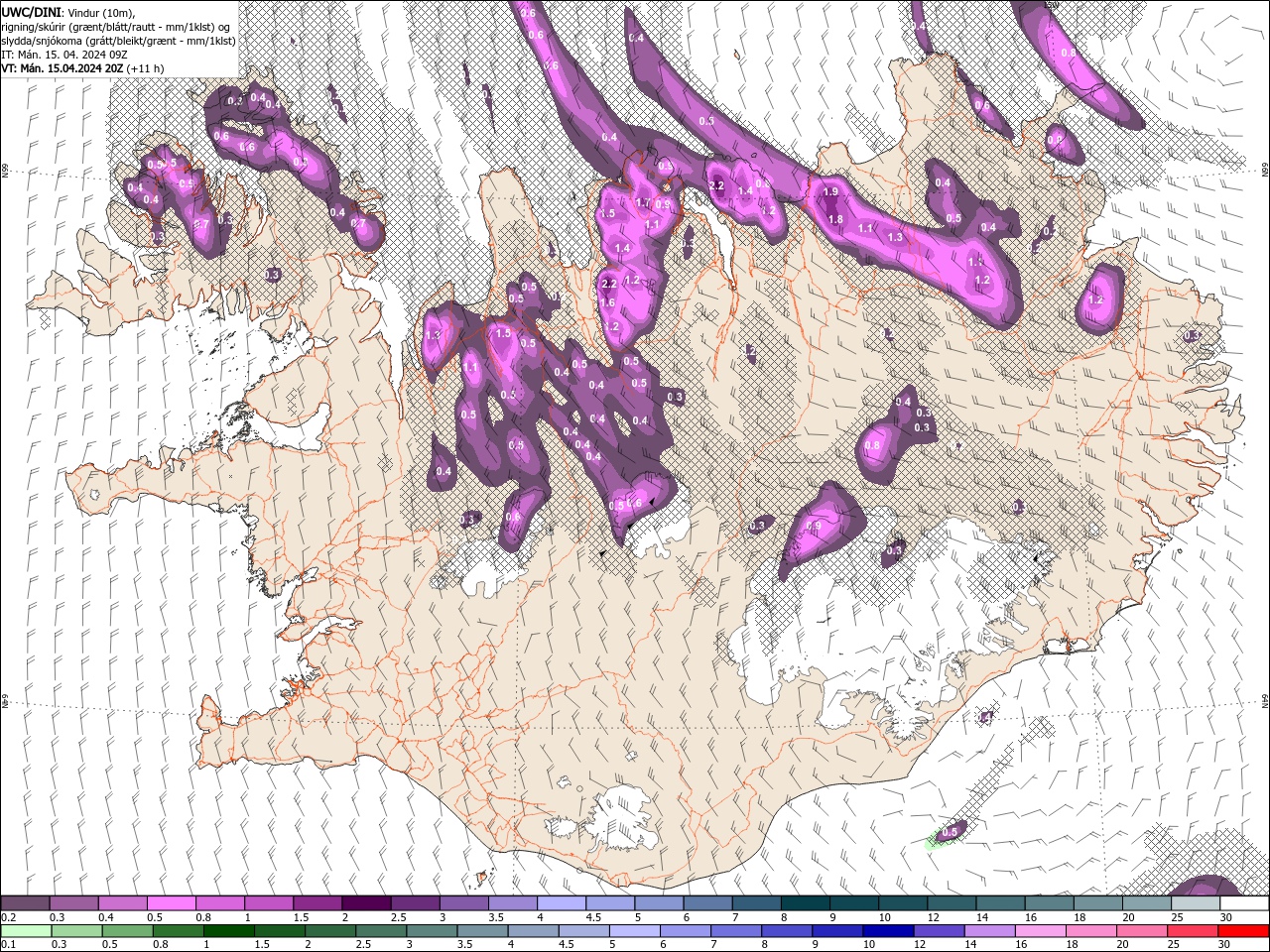Pick the bottom-row red swatch labeled 25
1270x952 pixels.
[1194, 931]
